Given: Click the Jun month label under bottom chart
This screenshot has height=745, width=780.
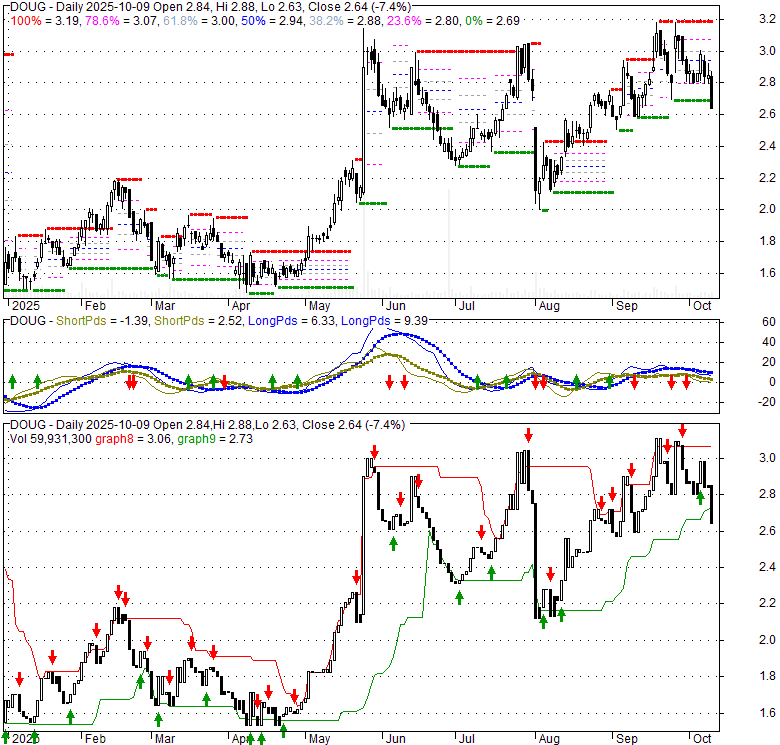Looking at the screenshot, I should click(x=396, y=739).
